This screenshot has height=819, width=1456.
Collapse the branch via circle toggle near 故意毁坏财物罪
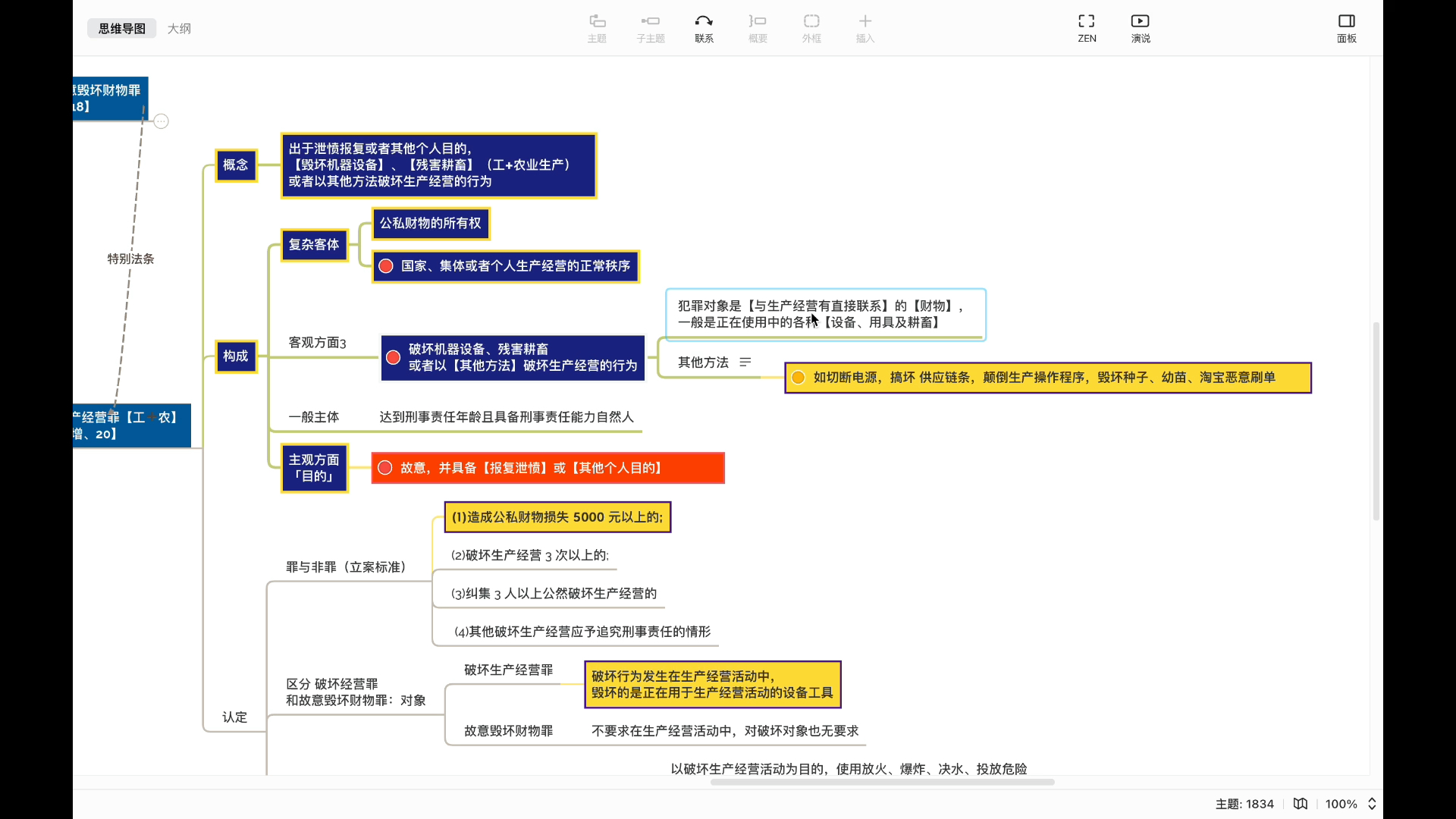tap(162, 121)
